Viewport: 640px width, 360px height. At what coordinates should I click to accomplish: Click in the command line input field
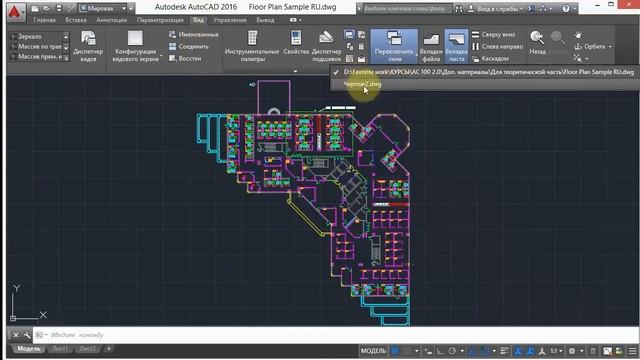[x=335, y=335]
